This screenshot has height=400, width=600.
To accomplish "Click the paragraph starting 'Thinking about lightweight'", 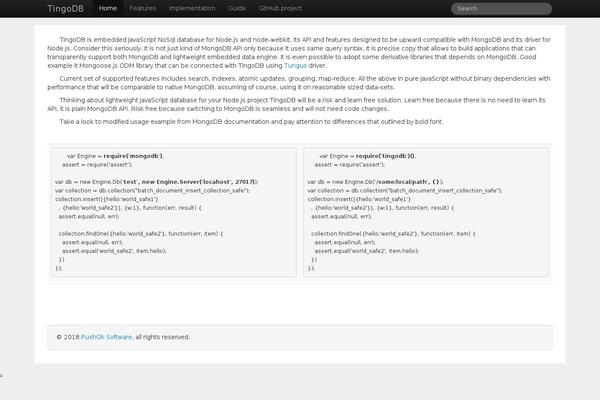I will click(297, 104).
